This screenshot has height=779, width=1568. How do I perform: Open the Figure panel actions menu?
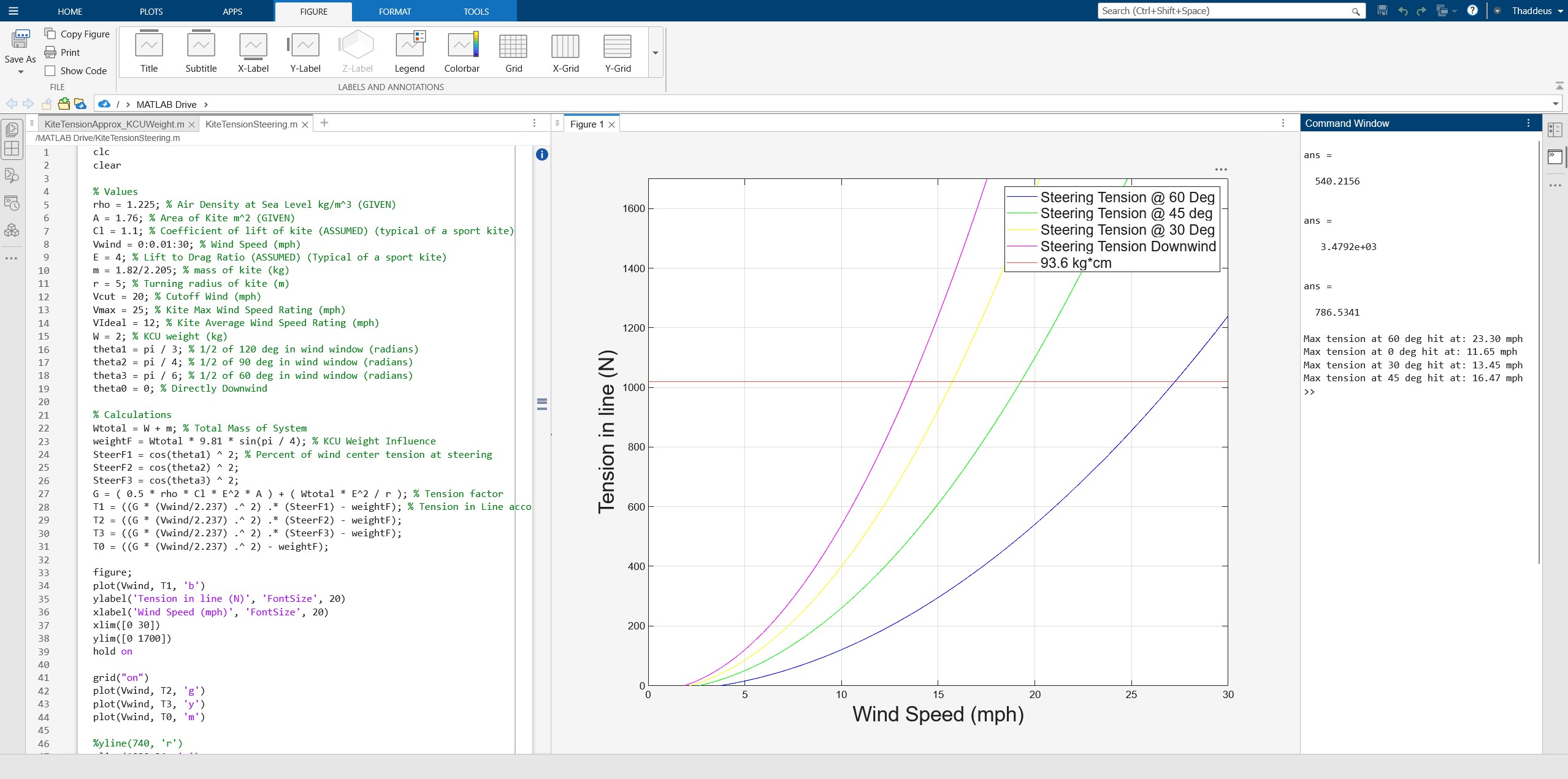(x=1283, y=123)
